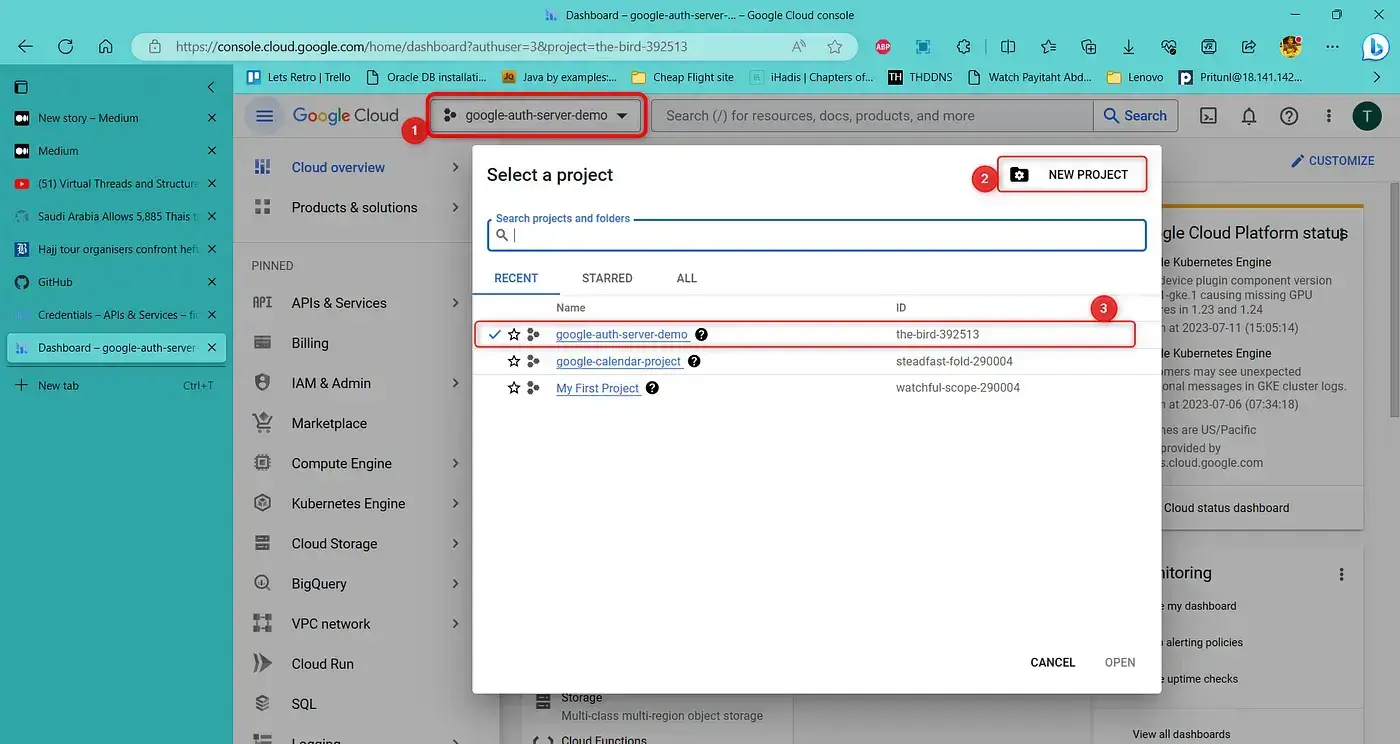Click OPEN in the project dialog
The image size is (1400, 744).
tap(1120, 662)
